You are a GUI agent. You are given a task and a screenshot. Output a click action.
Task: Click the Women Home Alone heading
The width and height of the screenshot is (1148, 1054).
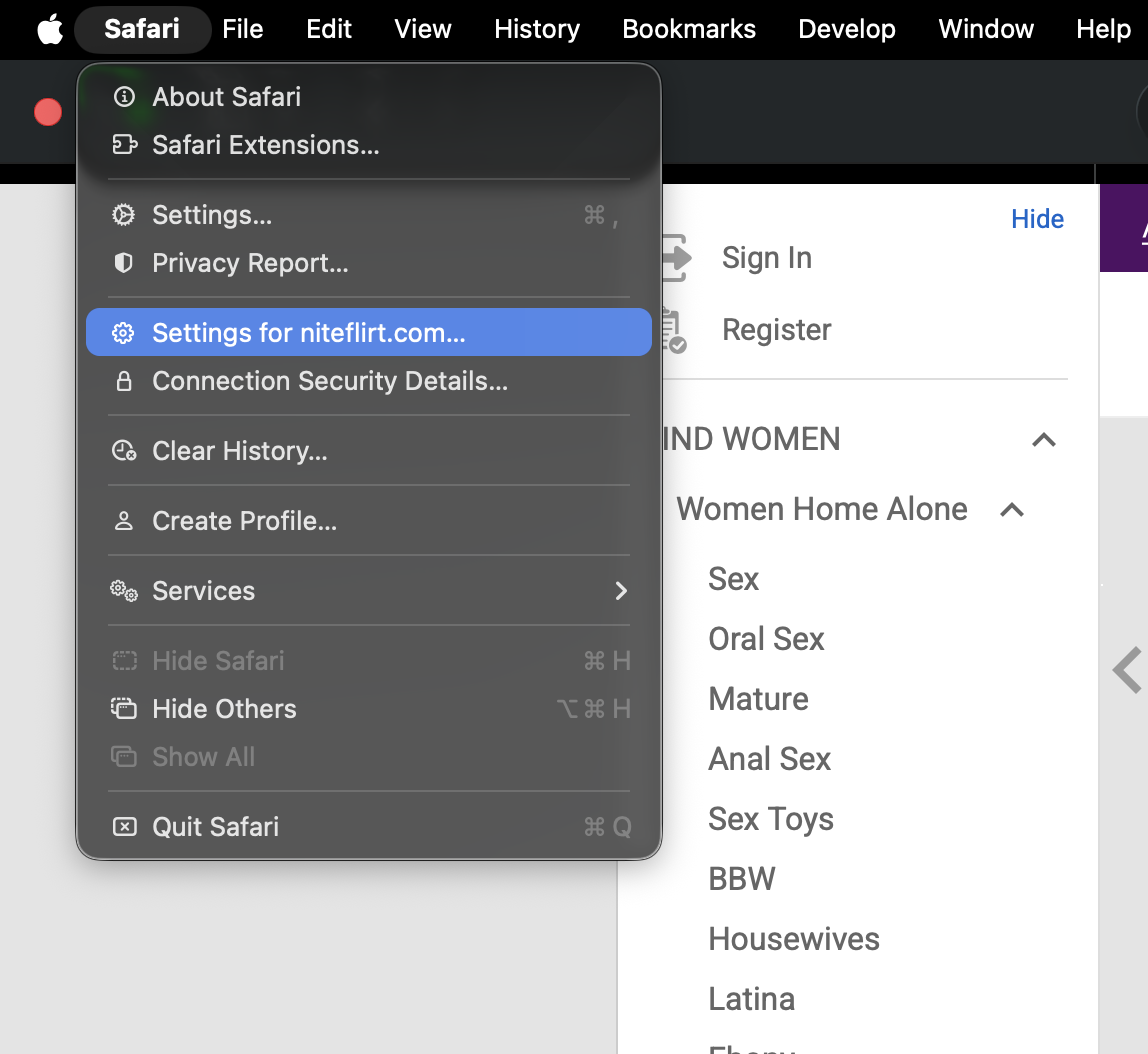point(821,509)
